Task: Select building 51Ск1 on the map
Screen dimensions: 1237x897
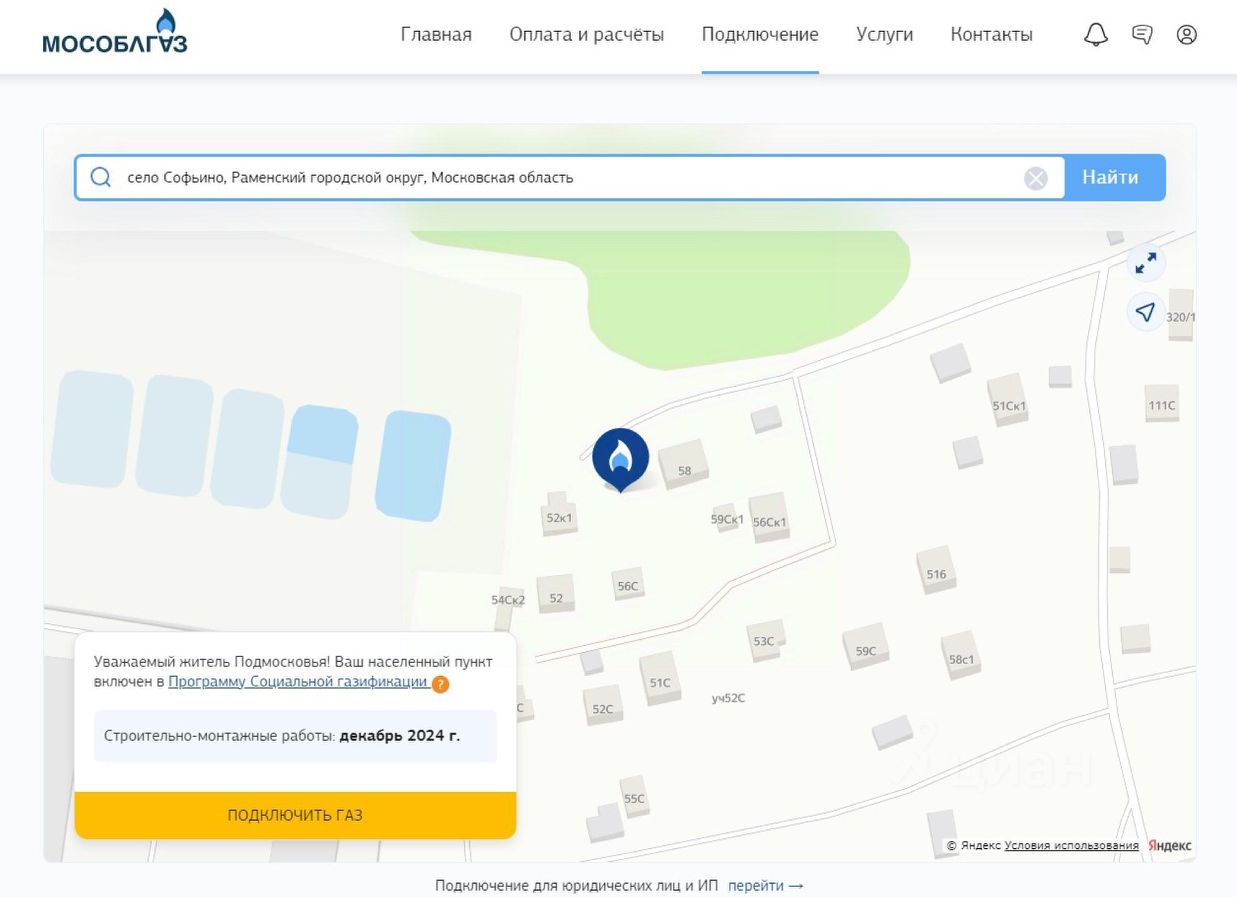Action: click(1008, 401)
